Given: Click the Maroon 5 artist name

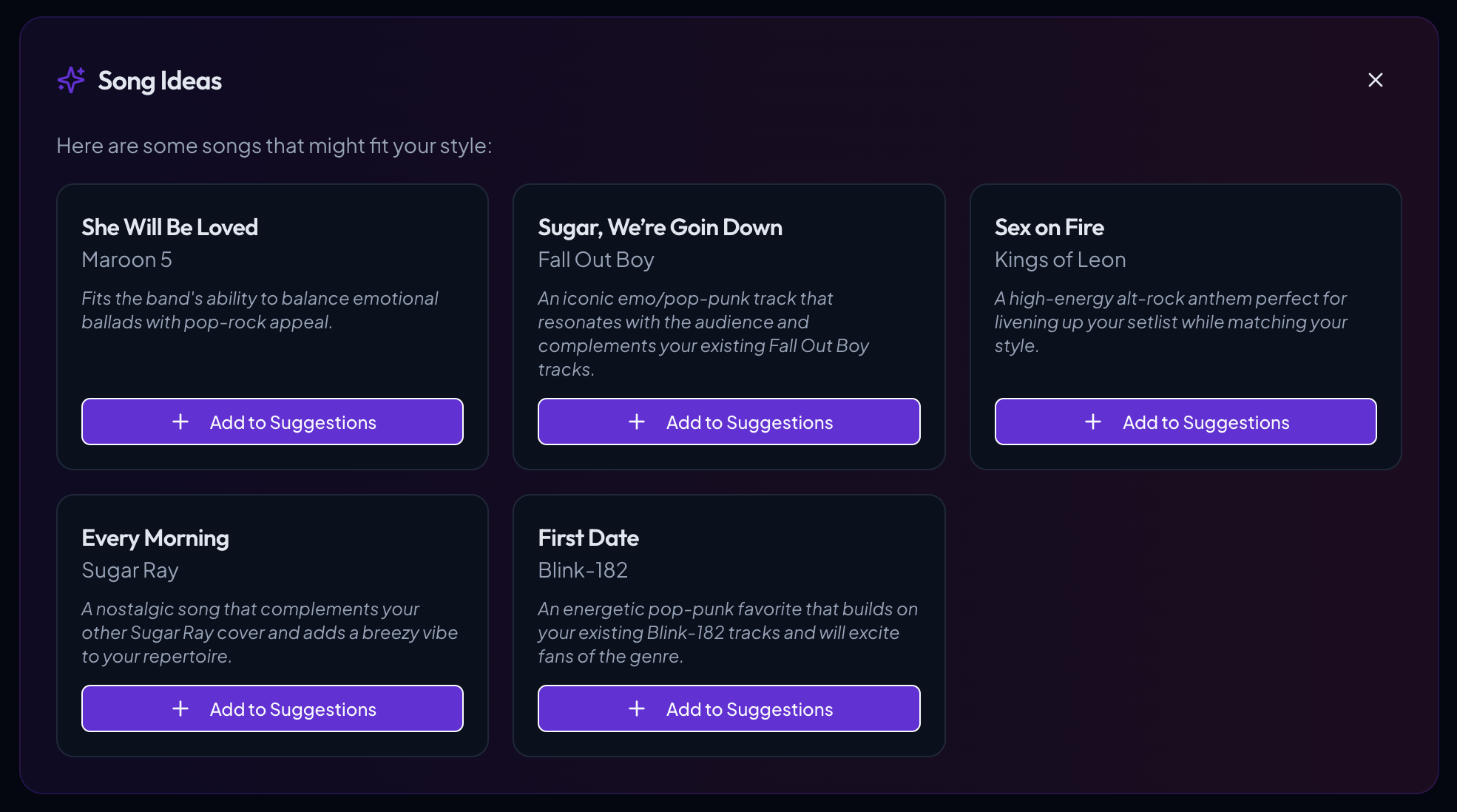Looking at the screenshot, I should tap(126, 260).
